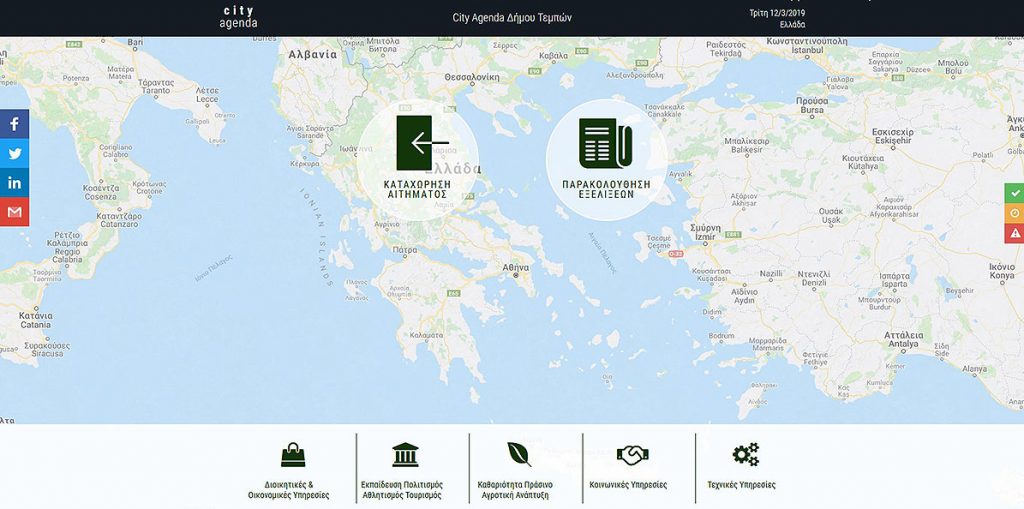1024x509 pixels.
Task: Select the museum building education icon
Action: click(x=405, y=455)
